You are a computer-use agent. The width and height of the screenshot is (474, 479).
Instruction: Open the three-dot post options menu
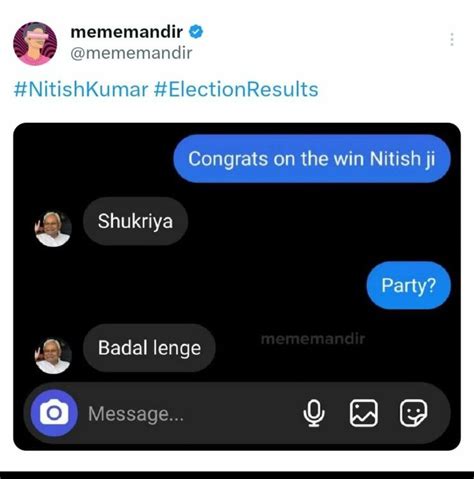pos(452,39)
